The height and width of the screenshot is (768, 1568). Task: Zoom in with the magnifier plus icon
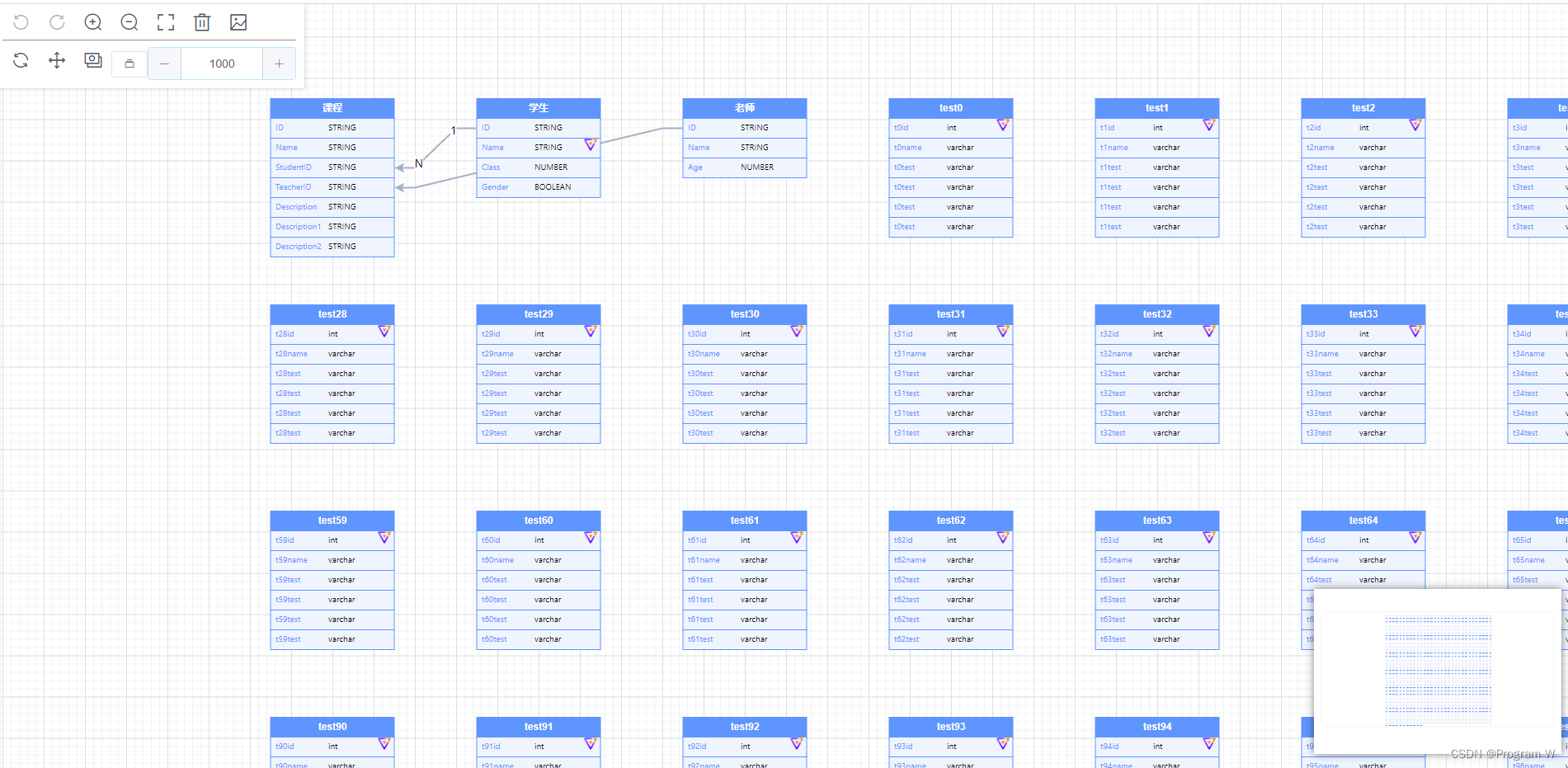pyautogui.click(x=93, y=22)
